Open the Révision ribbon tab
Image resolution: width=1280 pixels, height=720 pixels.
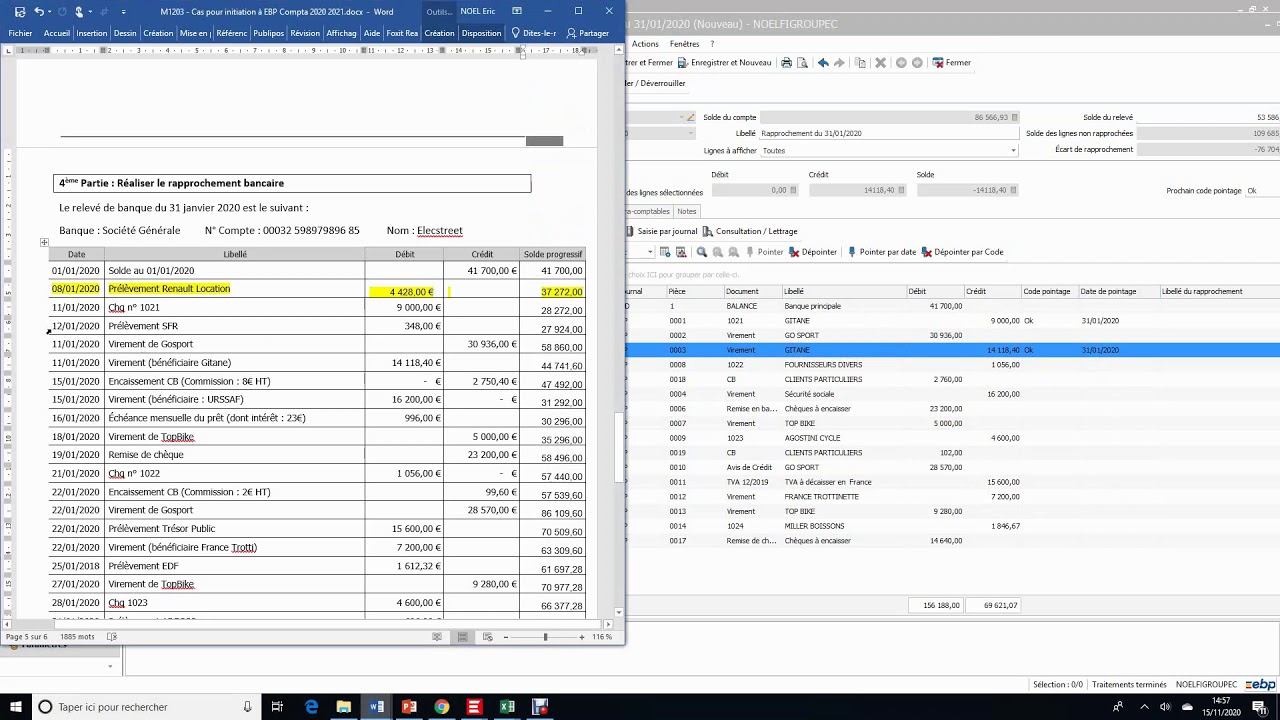pos(305,33)
